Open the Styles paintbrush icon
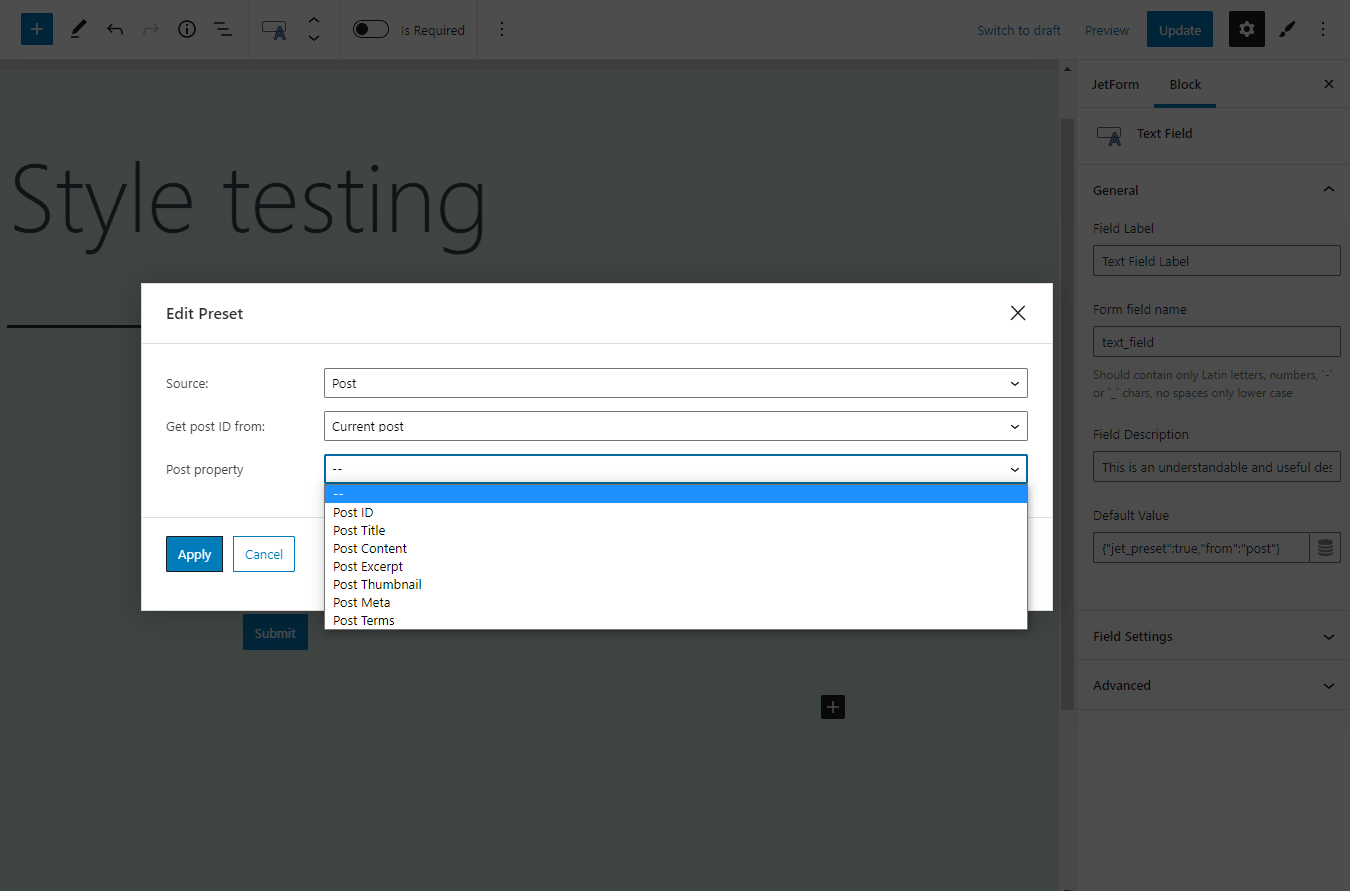The width and height of the screenshot is (1350, 891). point(1287,29)
